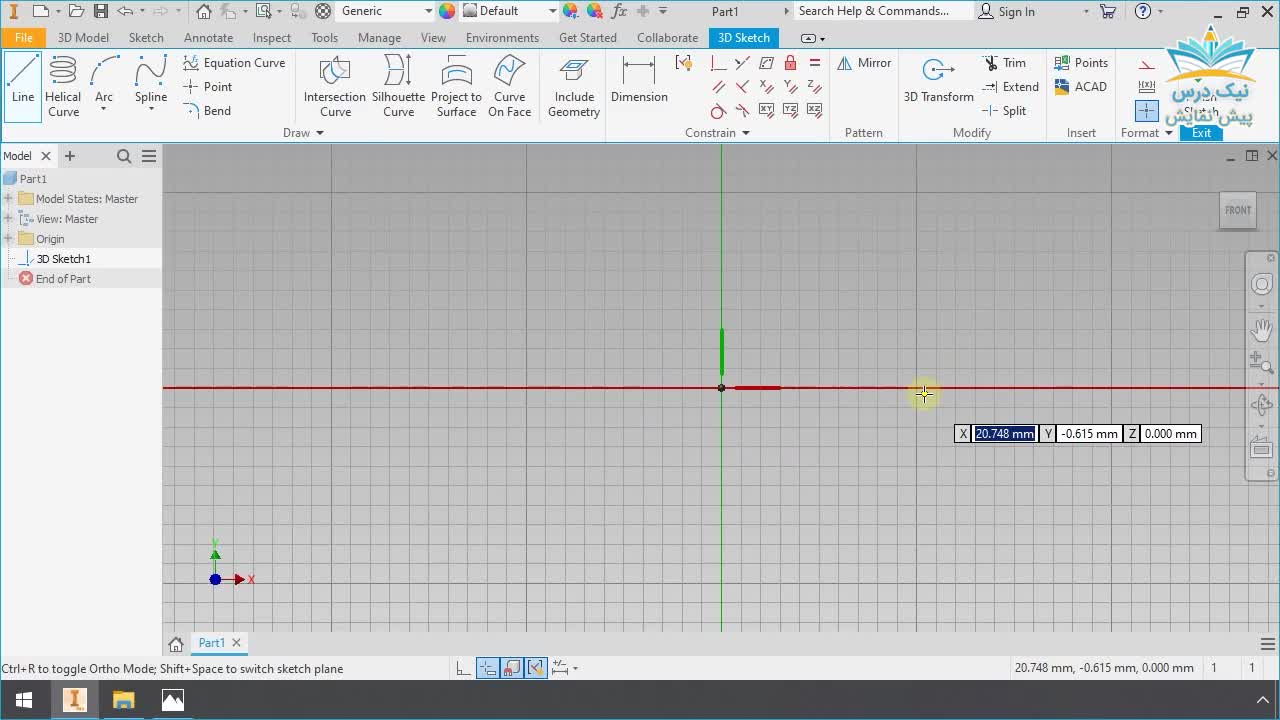The width and height of the screenshot is (1280, 720).
Task: Toggle the infer constraints status bar button
Action: [x=536, y=668]
